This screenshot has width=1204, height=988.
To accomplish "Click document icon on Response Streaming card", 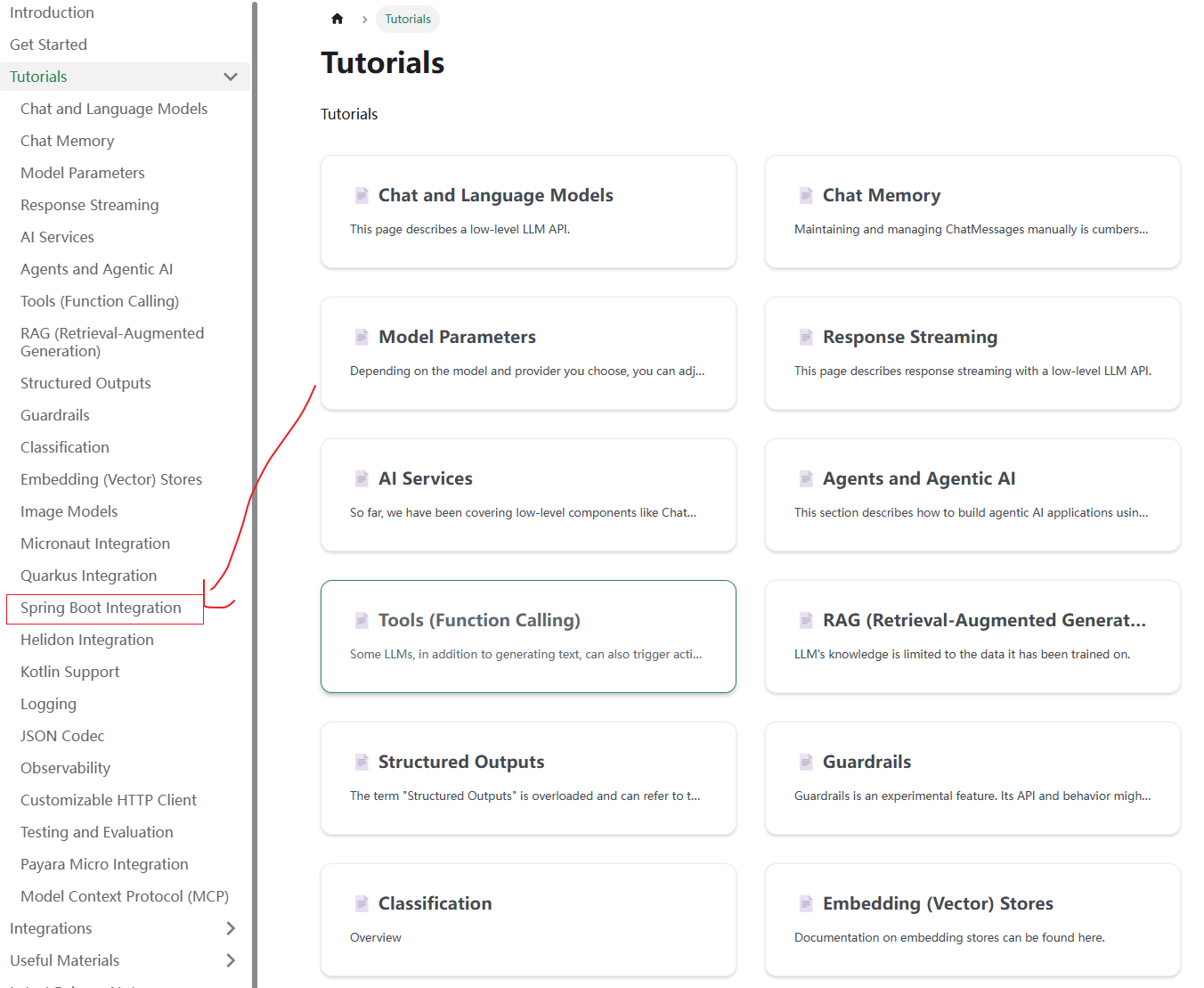I will tap(806, 337).
